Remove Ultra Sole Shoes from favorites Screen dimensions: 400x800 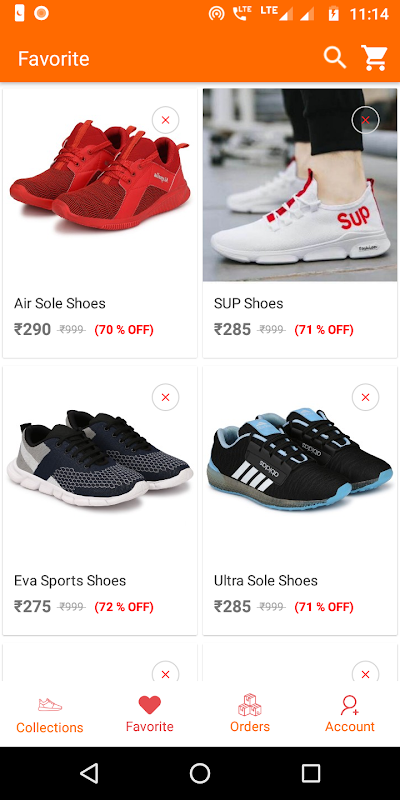pyautogui.click(x=365, y=397)
